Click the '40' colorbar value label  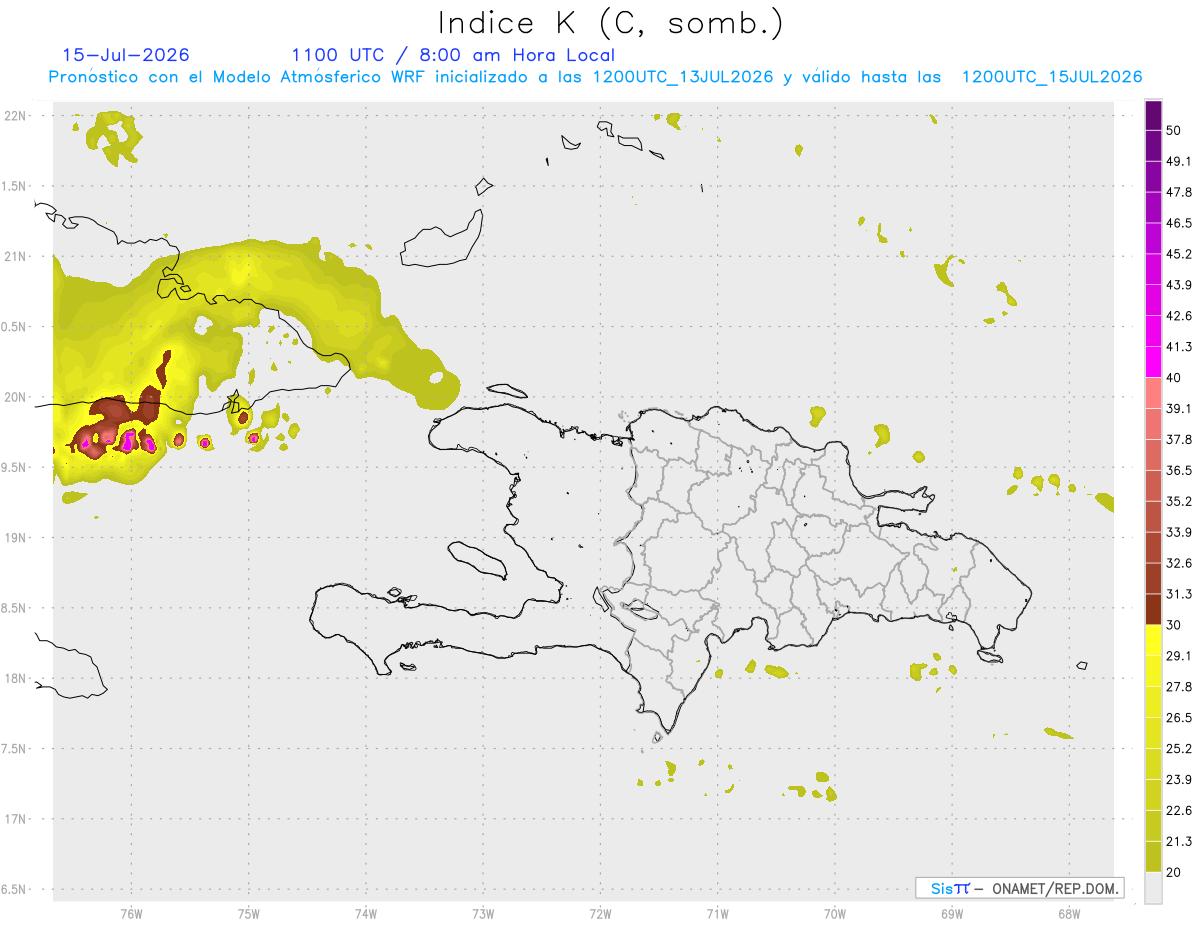click(1174, 378)
